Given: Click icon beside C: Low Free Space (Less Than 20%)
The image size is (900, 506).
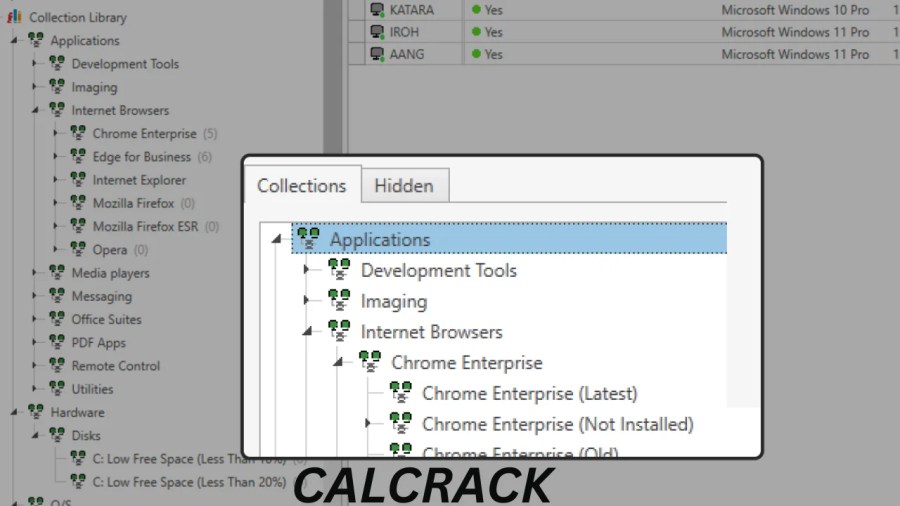Looking at the screenshot, I should pos(78,481).
